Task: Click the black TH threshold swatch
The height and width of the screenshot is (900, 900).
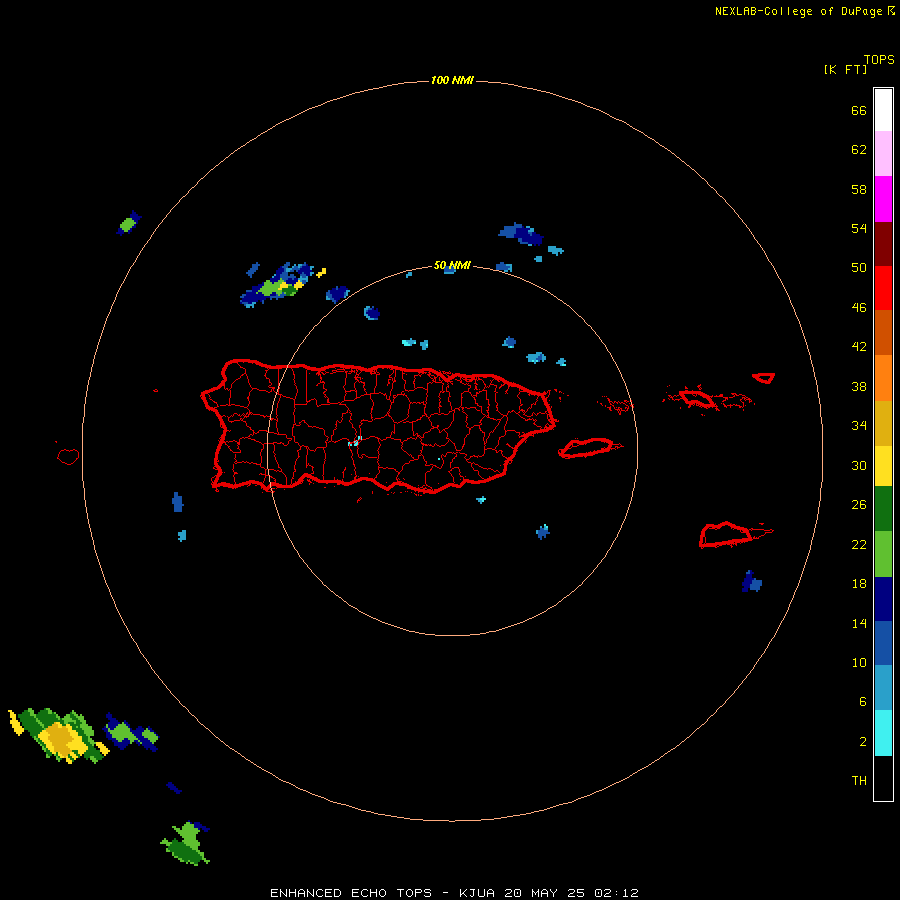Action: [883, 778]
